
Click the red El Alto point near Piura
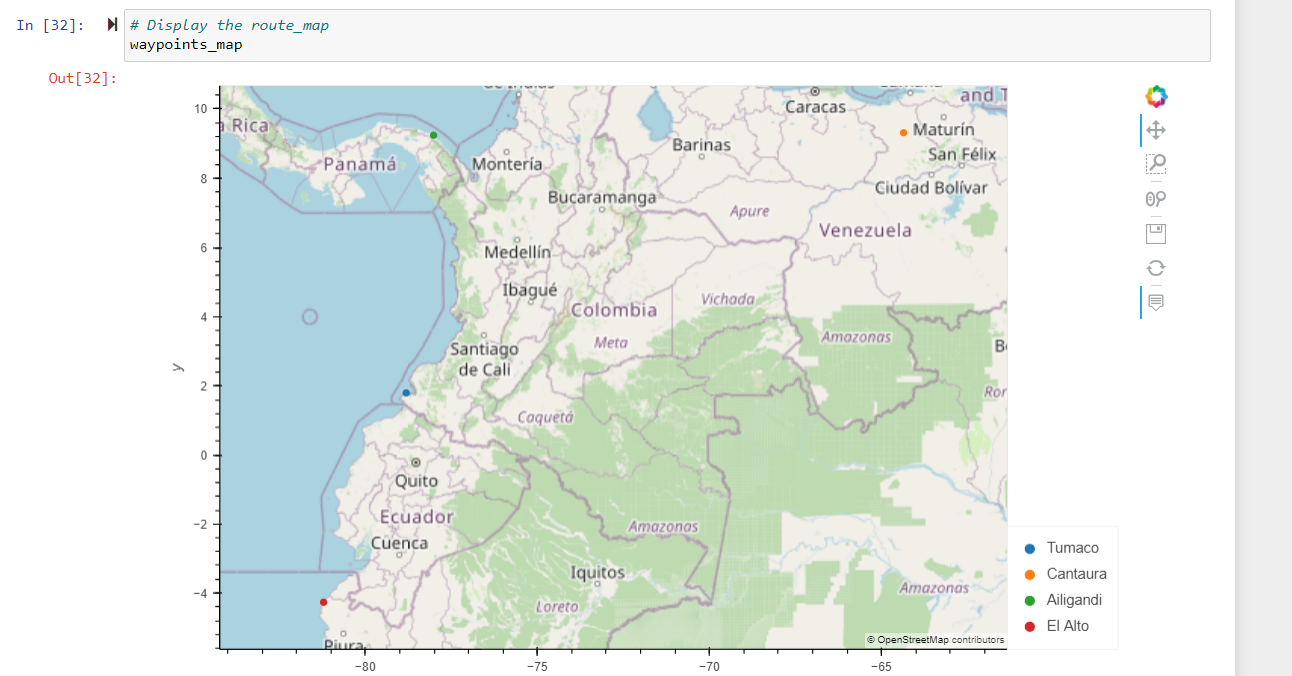[x=323, y=602]
